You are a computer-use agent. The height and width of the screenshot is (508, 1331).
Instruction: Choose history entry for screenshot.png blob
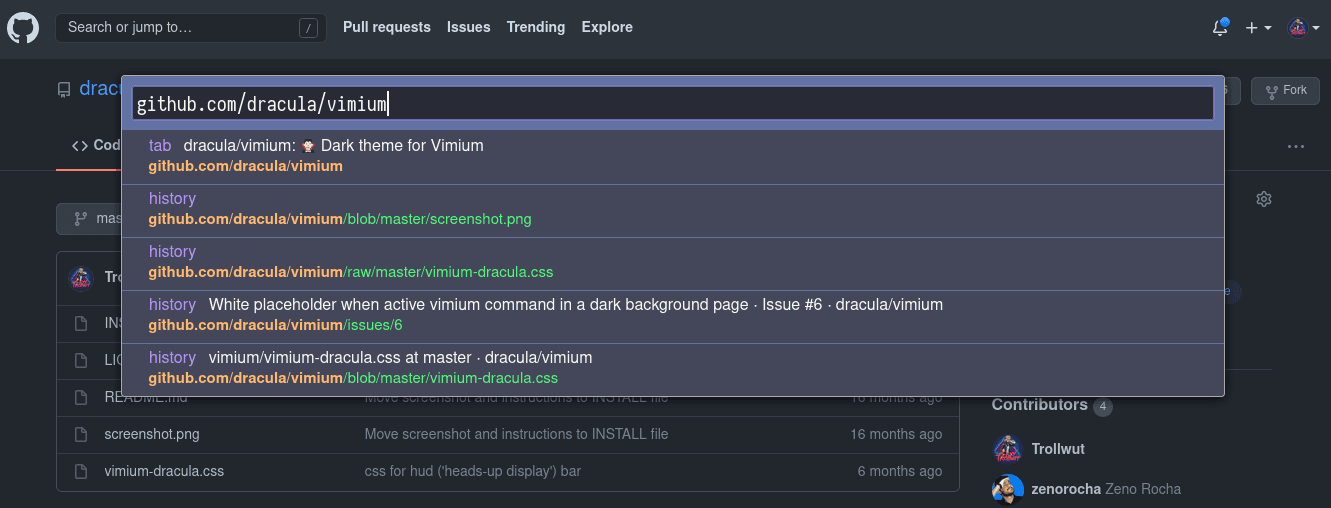[673, 210]
